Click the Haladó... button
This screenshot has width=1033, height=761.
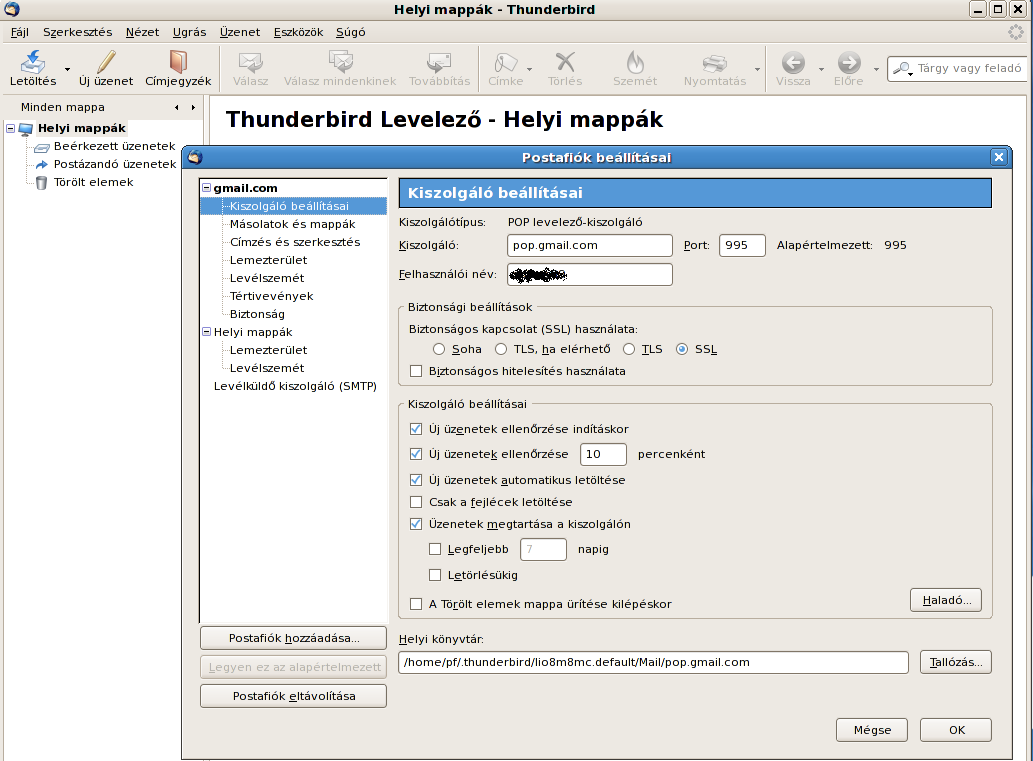pos(945,600)
